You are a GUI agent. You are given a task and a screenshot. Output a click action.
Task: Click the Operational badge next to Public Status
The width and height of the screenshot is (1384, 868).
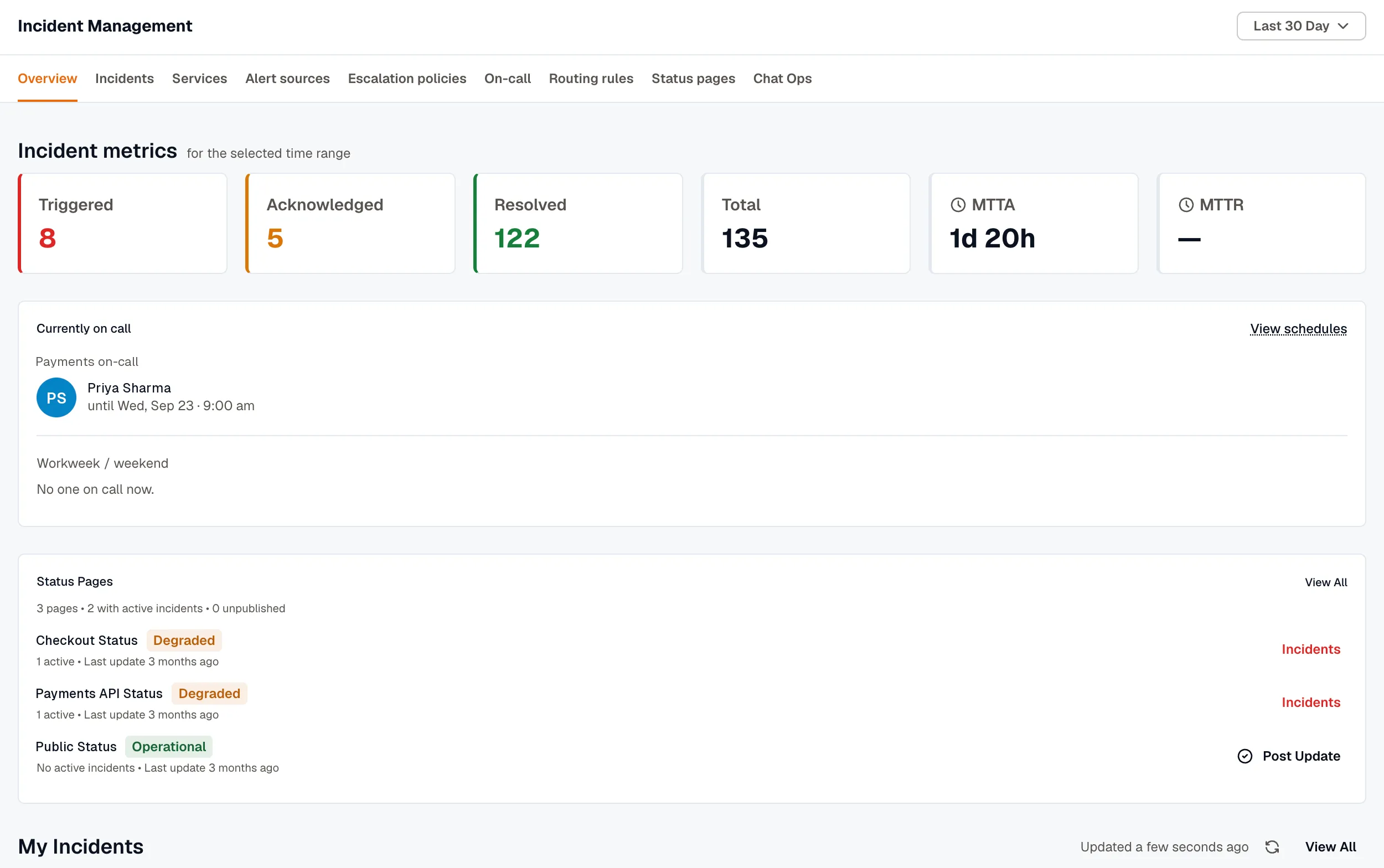[169, 746]
